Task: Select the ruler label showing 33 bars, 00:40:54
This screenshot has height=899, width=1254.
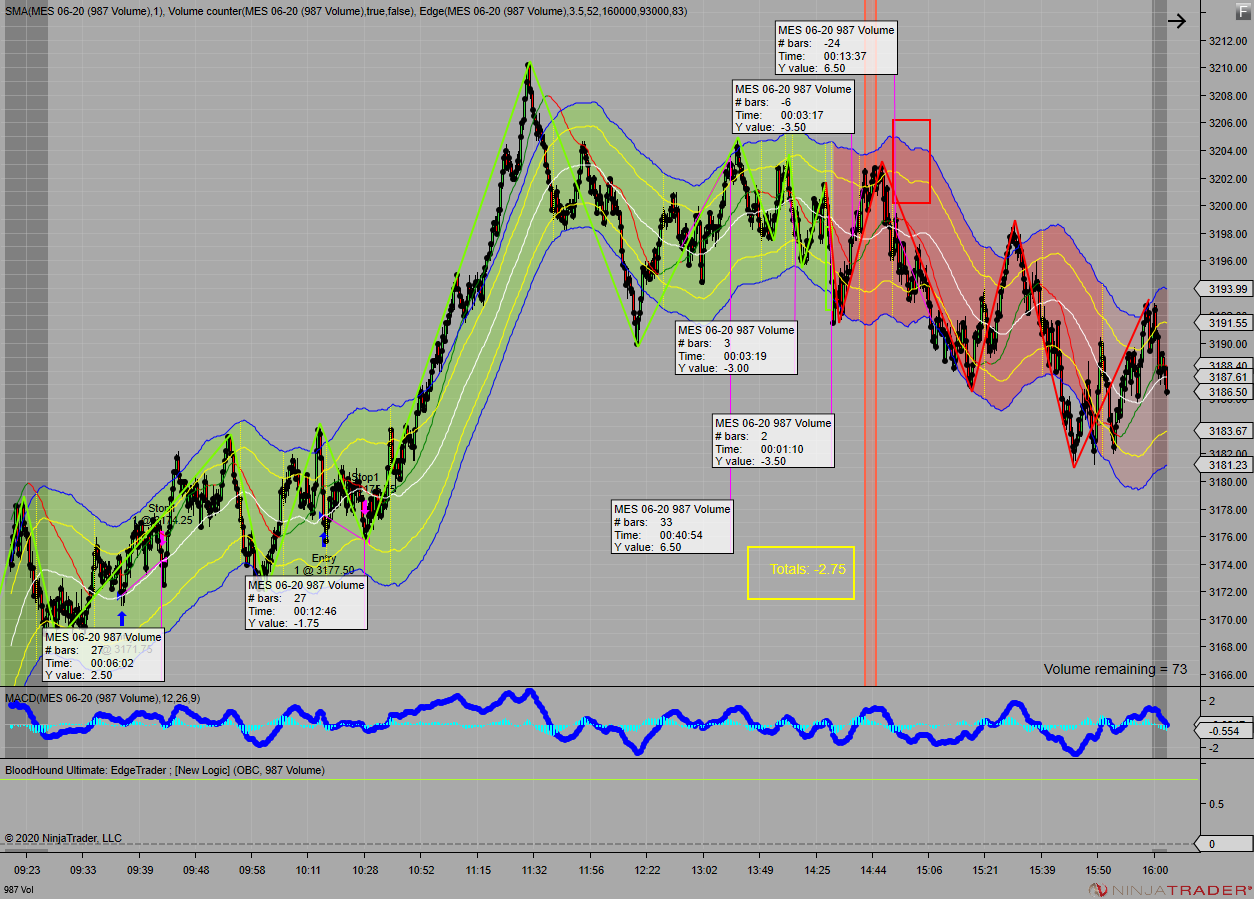Action: click(x=672, y=528)
